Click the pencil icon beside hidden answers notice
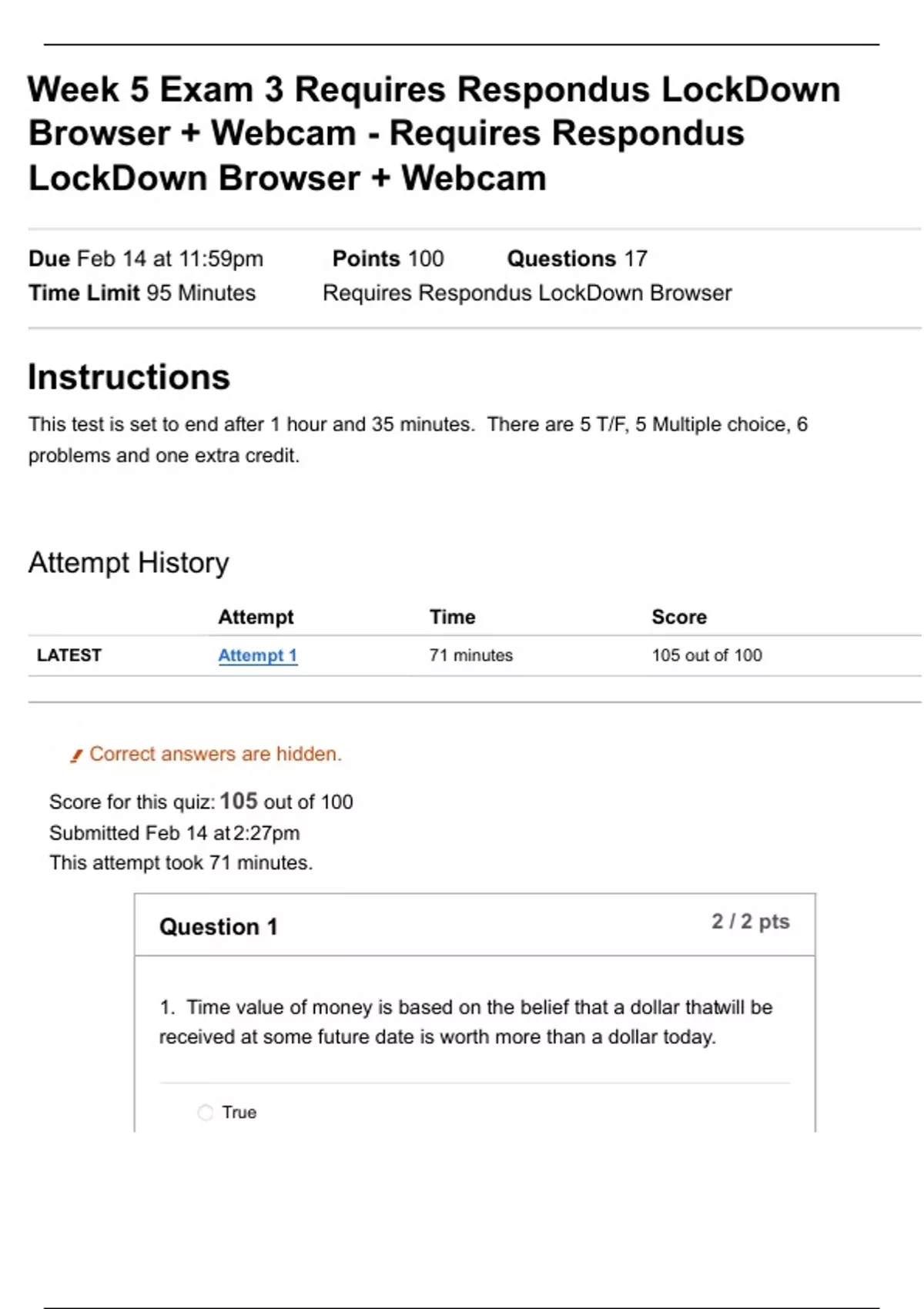 point(76,755)
